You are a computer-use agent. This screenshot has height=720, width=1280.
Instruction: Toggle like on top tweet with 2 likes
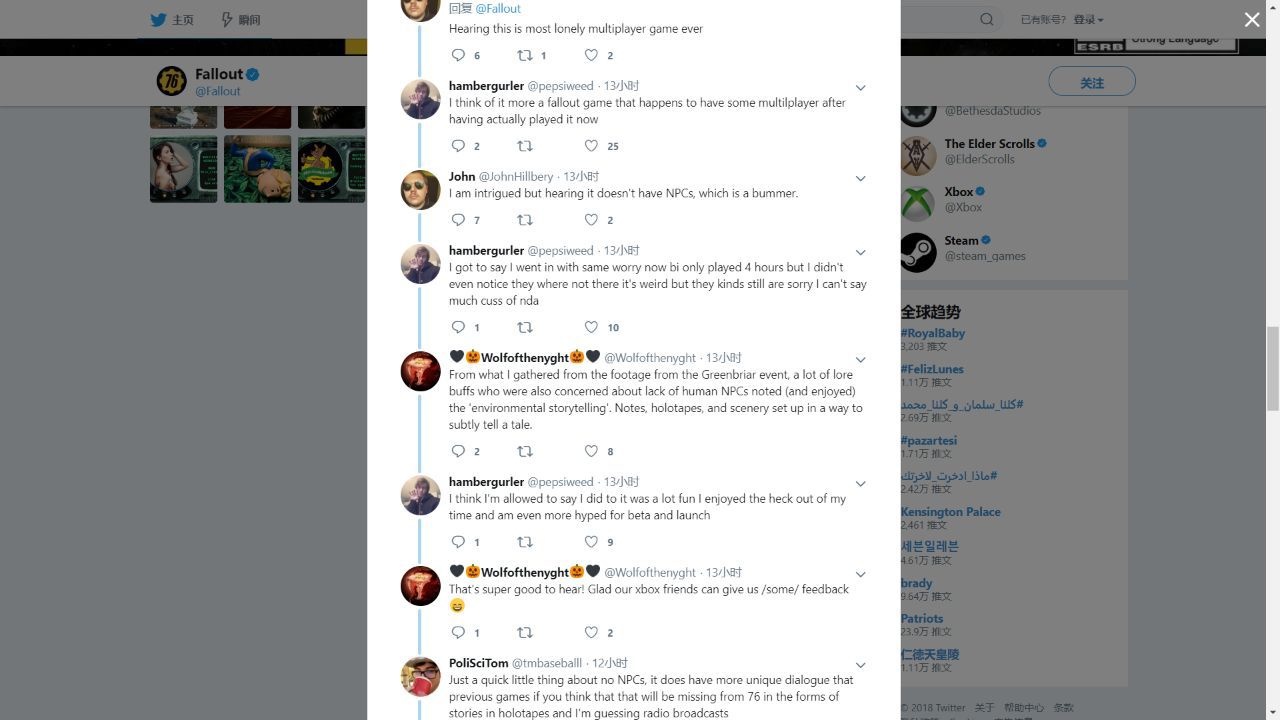point(591,55)
